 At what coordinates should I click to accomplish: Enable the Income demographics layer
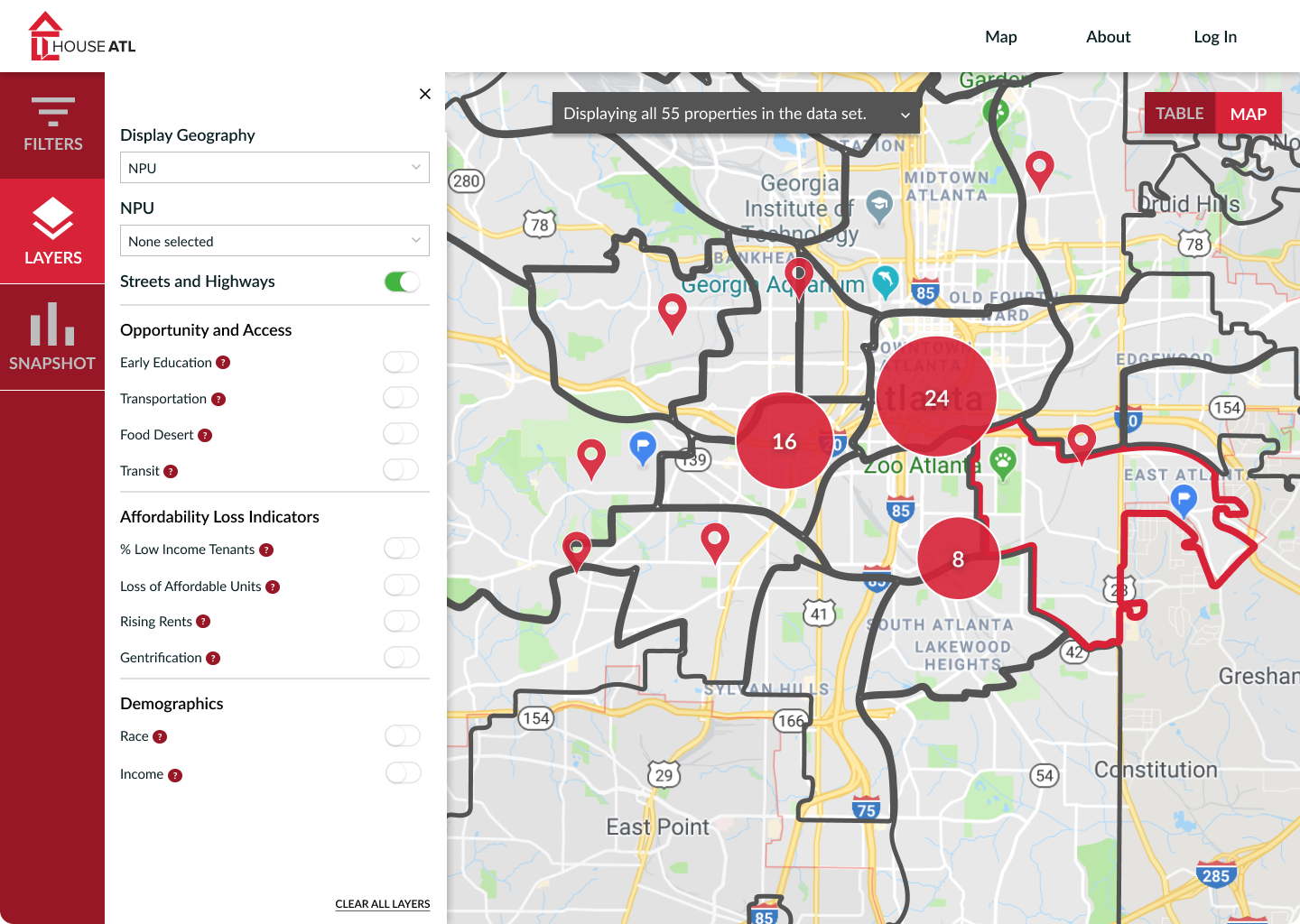tap(404, 773)
